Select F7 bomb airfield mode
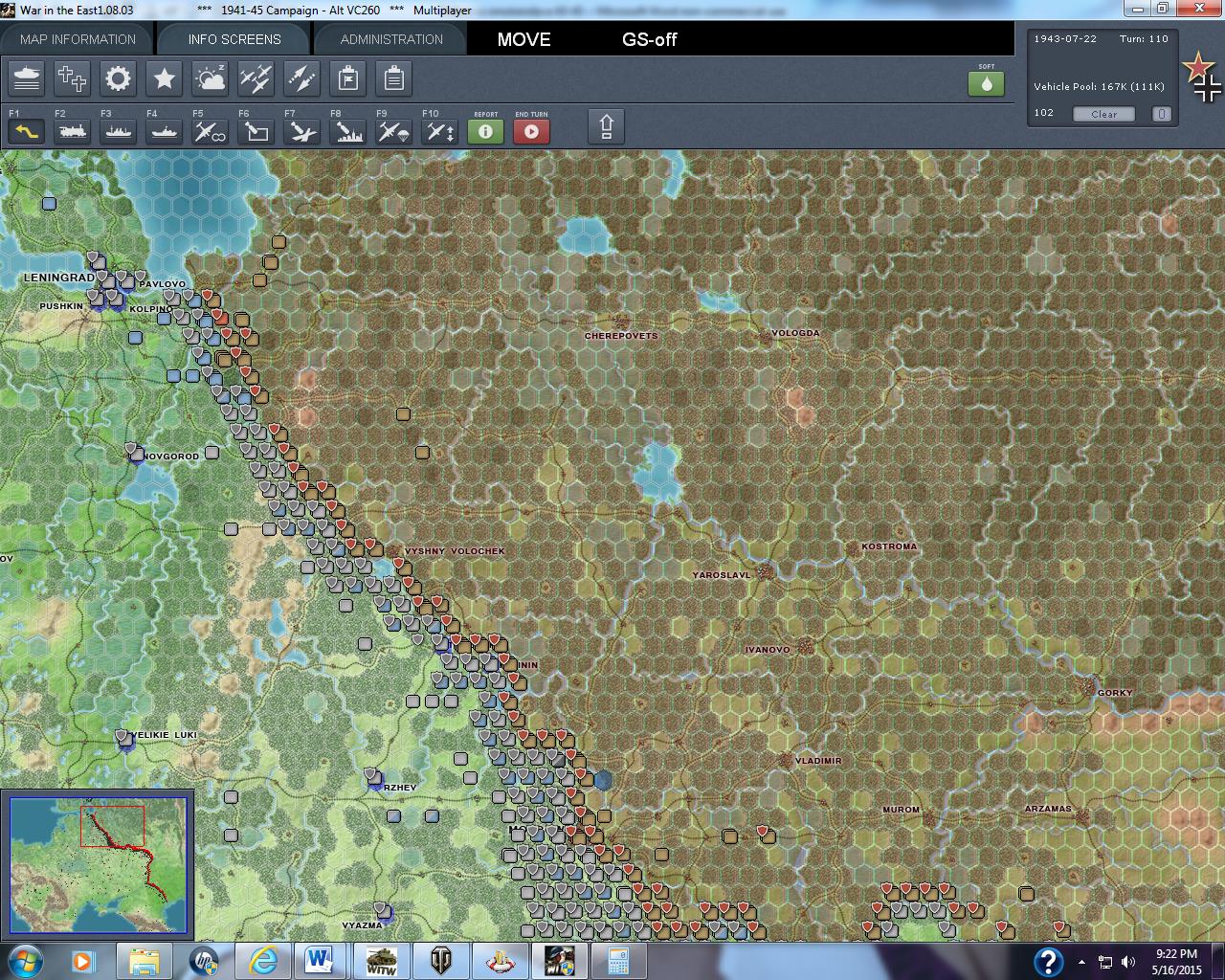The width and height of the screenshot is (1225, 980). pos(302,131)
